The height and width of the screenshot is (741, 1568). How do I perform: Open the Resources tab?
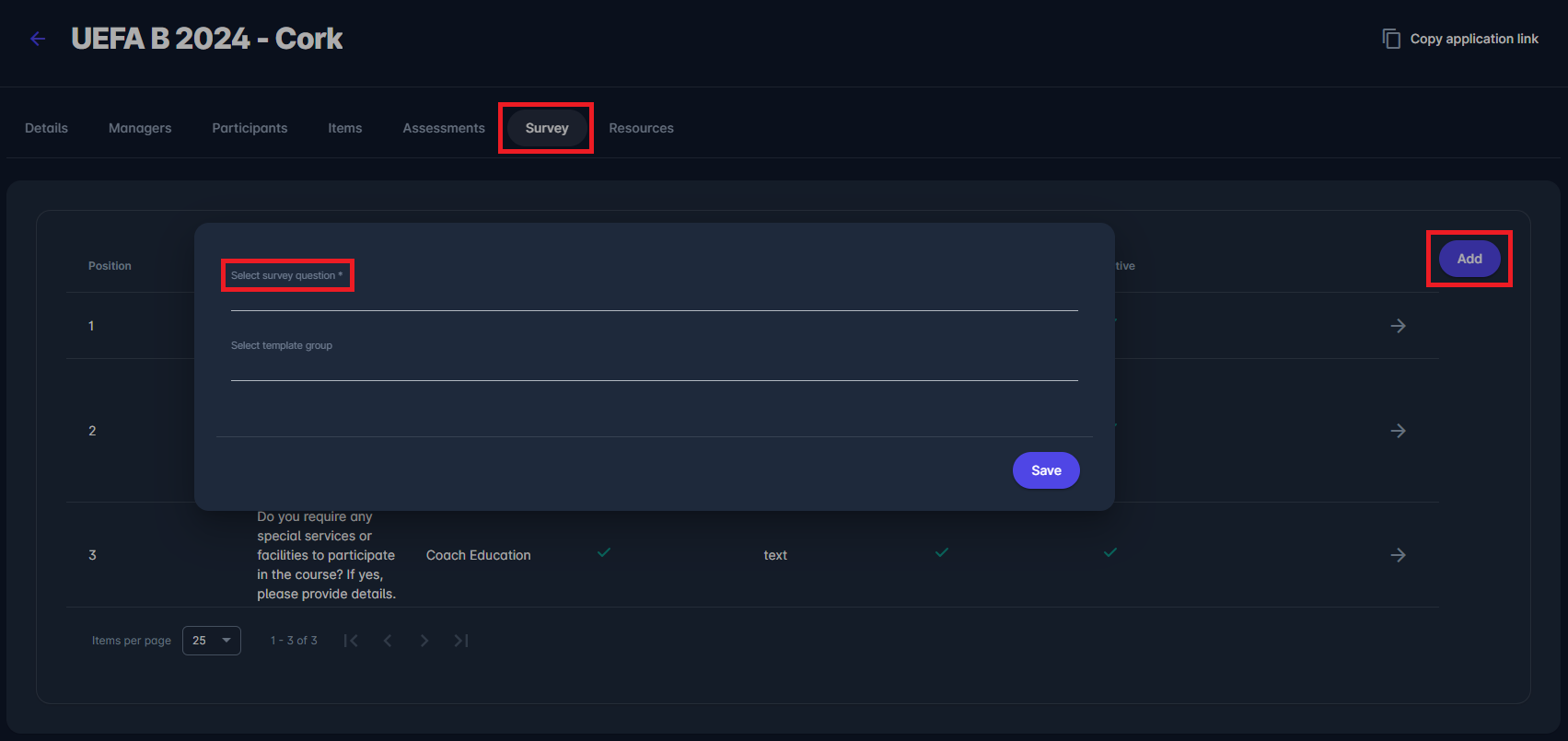click(641, 128)
